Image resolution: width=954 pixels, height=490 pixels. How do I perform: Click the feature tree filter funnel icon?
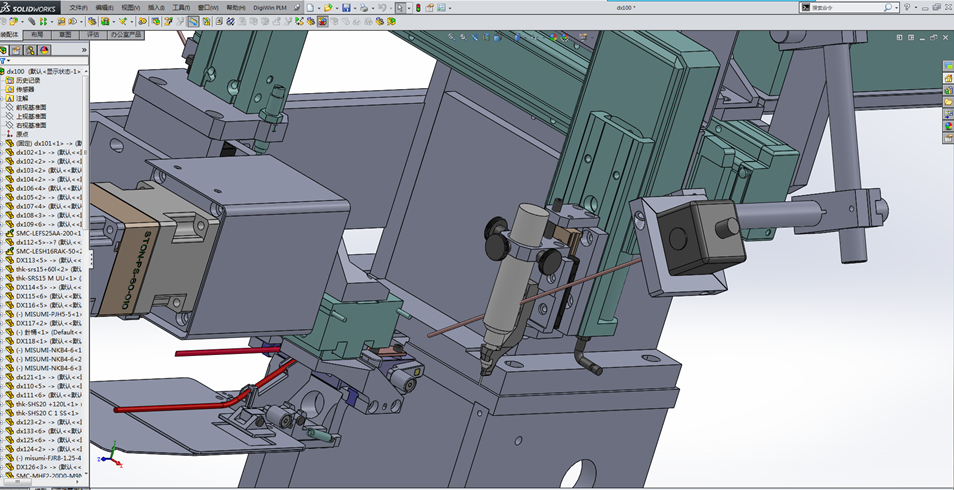3,61
